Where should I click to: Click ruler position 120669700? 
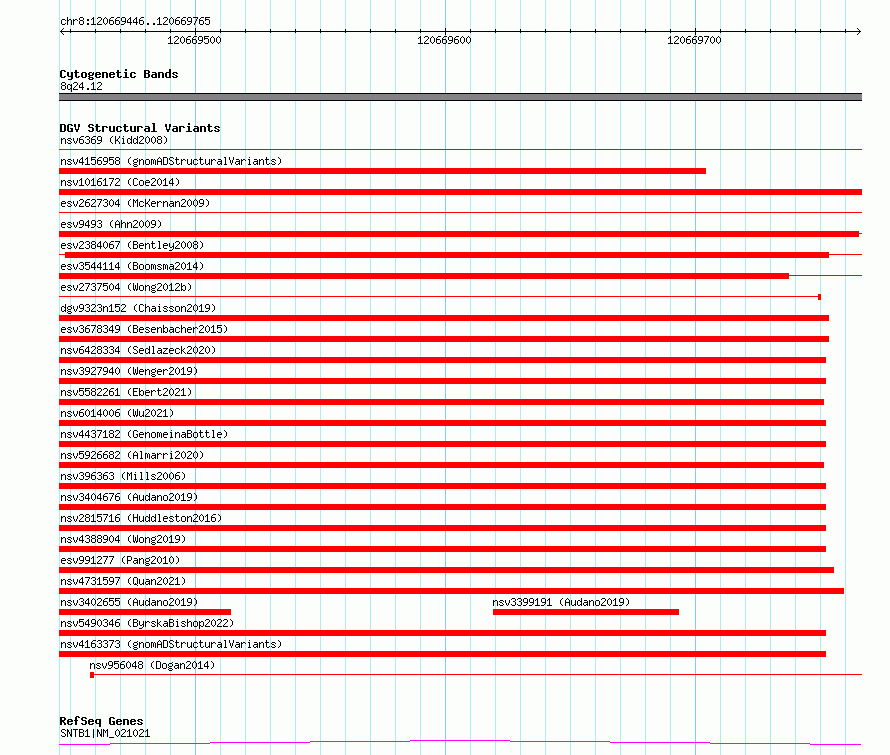point(694,40)
